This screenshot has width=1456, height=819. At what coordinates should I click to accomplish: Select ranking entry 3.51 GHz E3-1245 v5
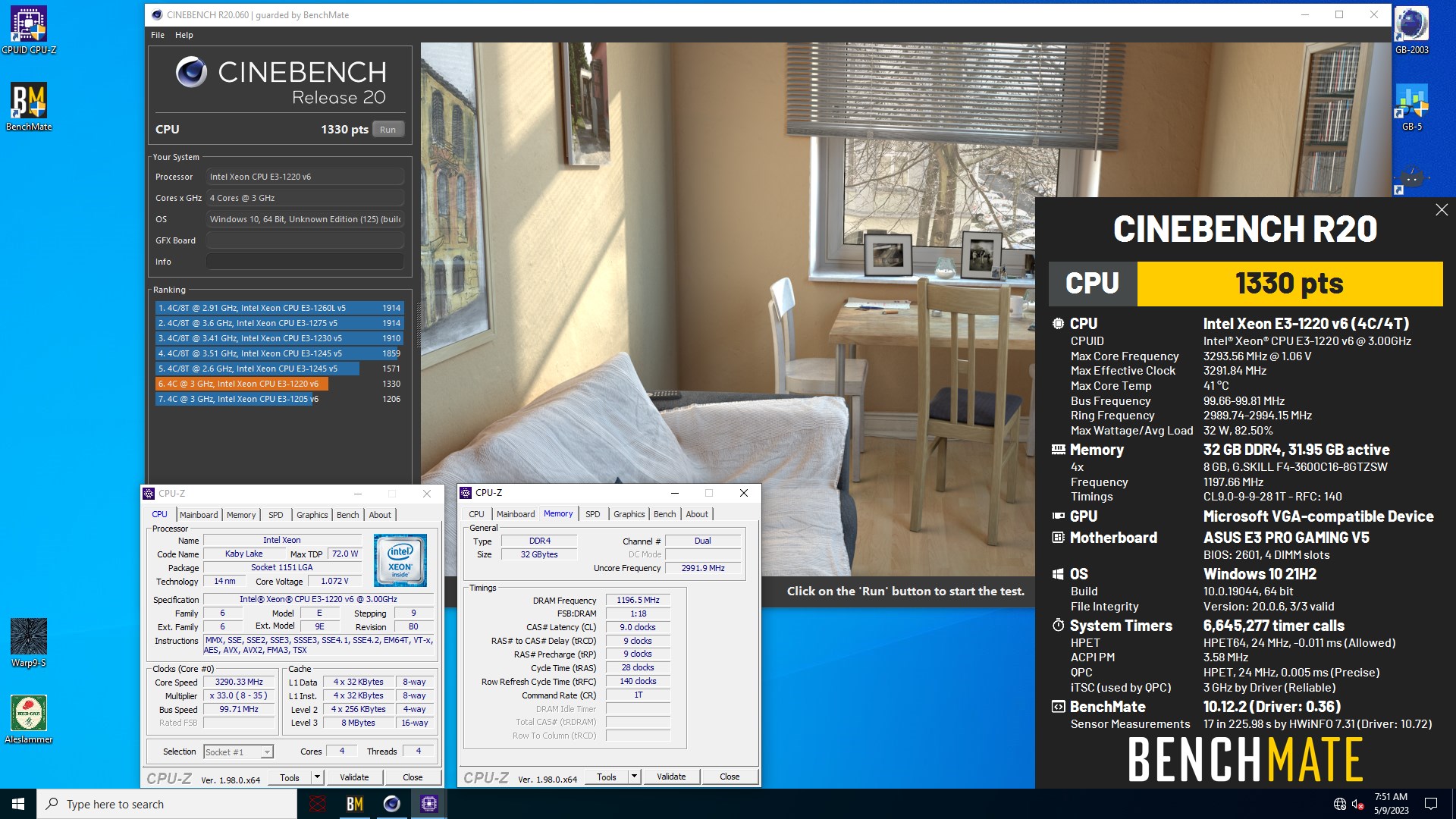(x=279, y=353)
